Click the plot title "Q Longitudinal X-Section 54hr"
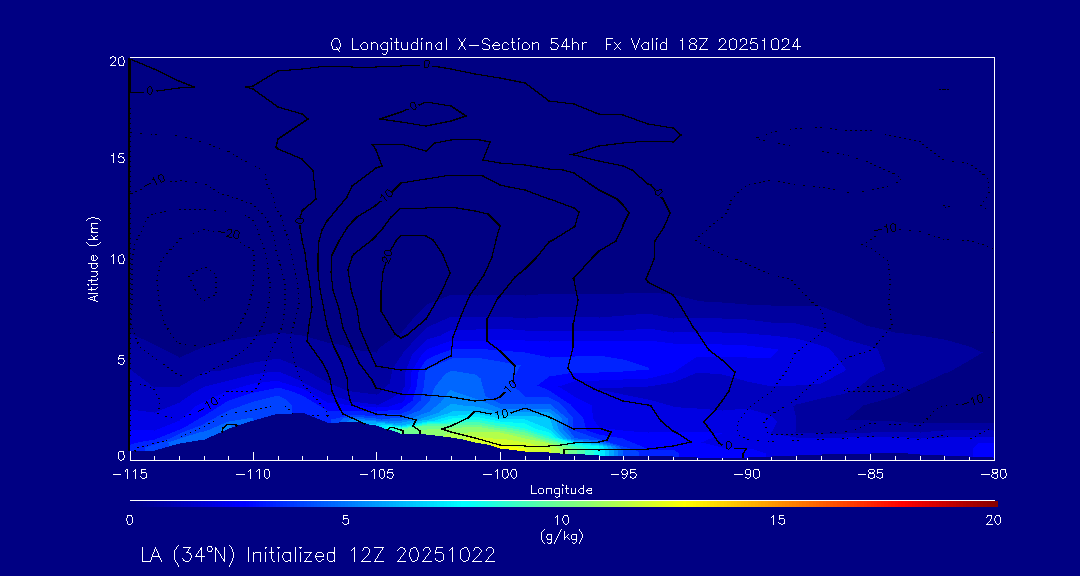 pyautogui.click(x=458, y=45)
